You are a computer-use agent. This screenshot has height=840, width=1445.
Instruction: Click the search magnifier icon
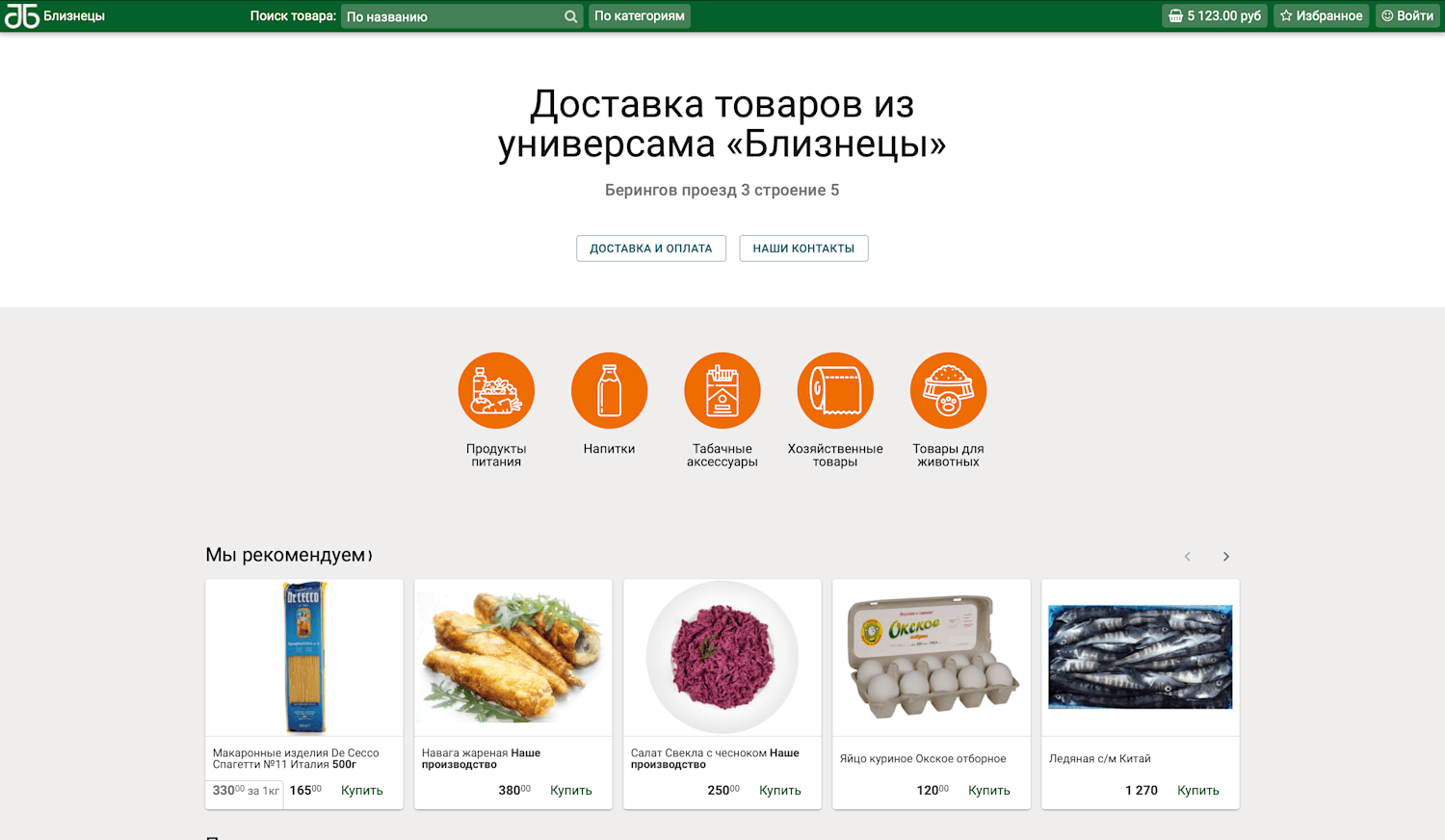pos(570,16)
